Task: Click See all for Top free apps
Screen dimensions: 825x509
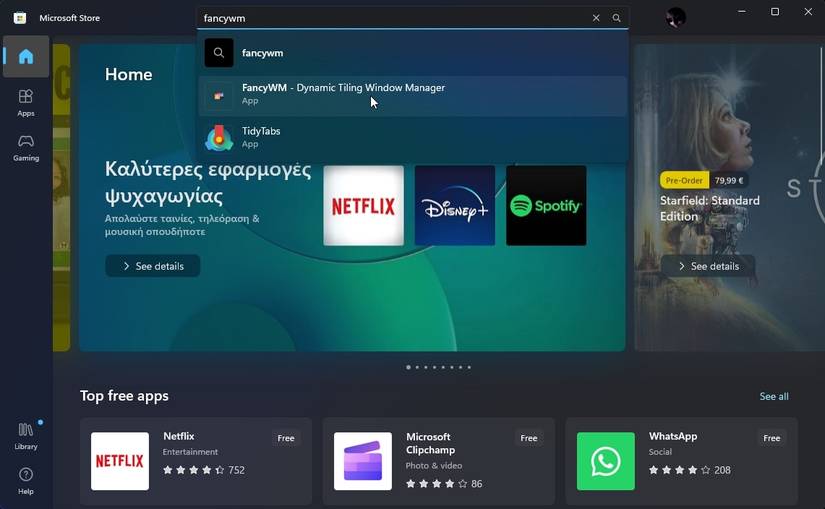Action: coord(773,396)
